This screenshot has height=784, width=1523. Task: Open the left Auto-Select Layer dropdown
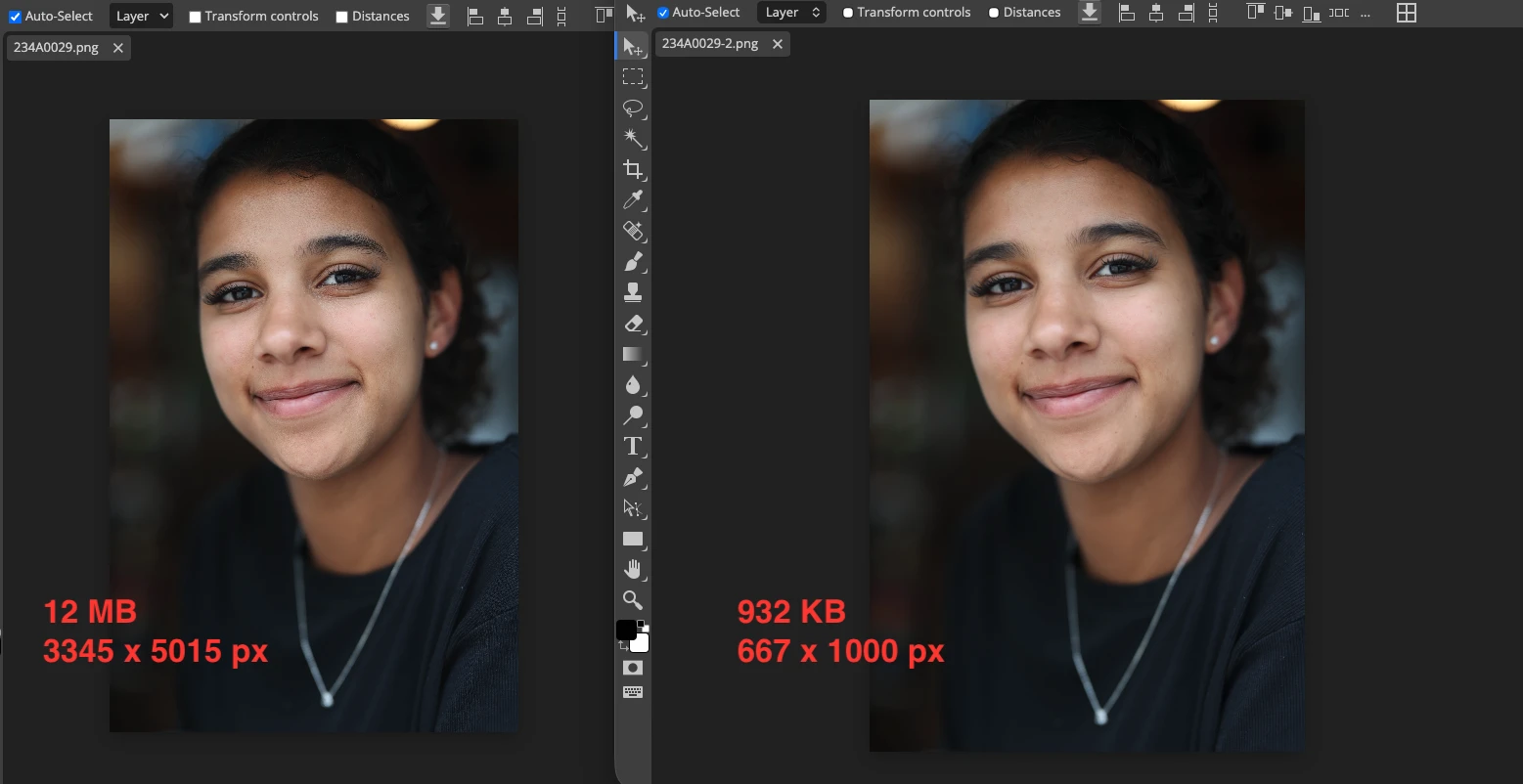pyautogui.click(x=140, y=16)
